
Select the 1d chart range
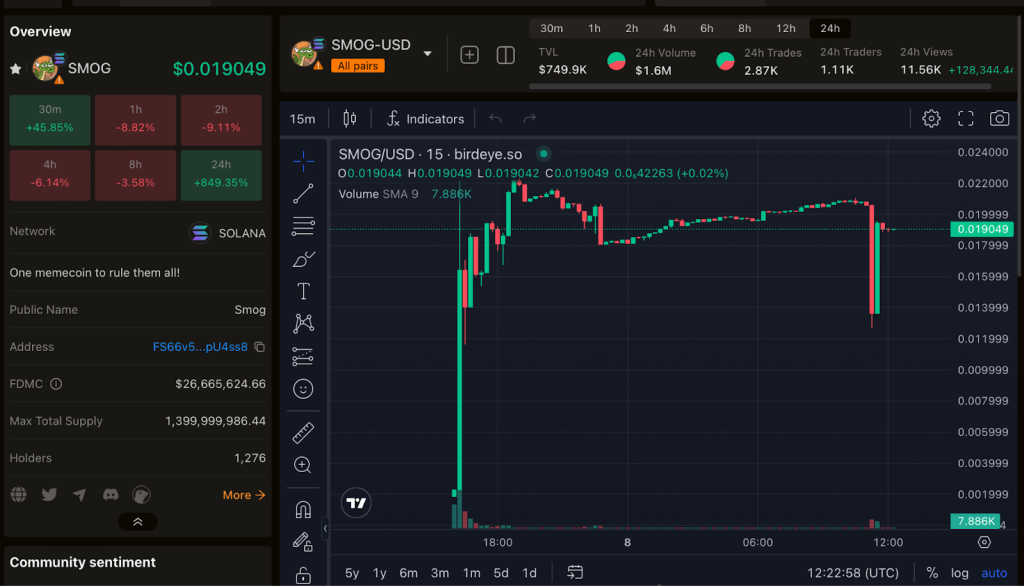[x=529, y=573]
